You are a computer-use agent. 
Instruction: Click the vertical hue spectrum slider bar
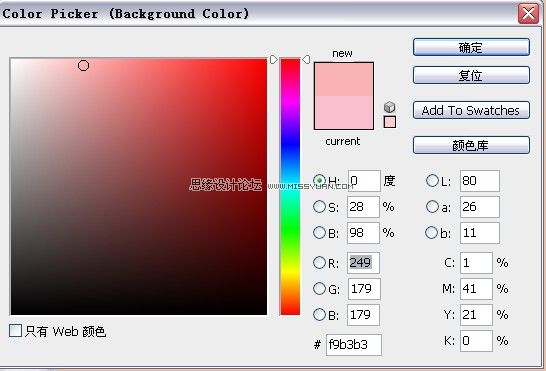click(290, 187)
